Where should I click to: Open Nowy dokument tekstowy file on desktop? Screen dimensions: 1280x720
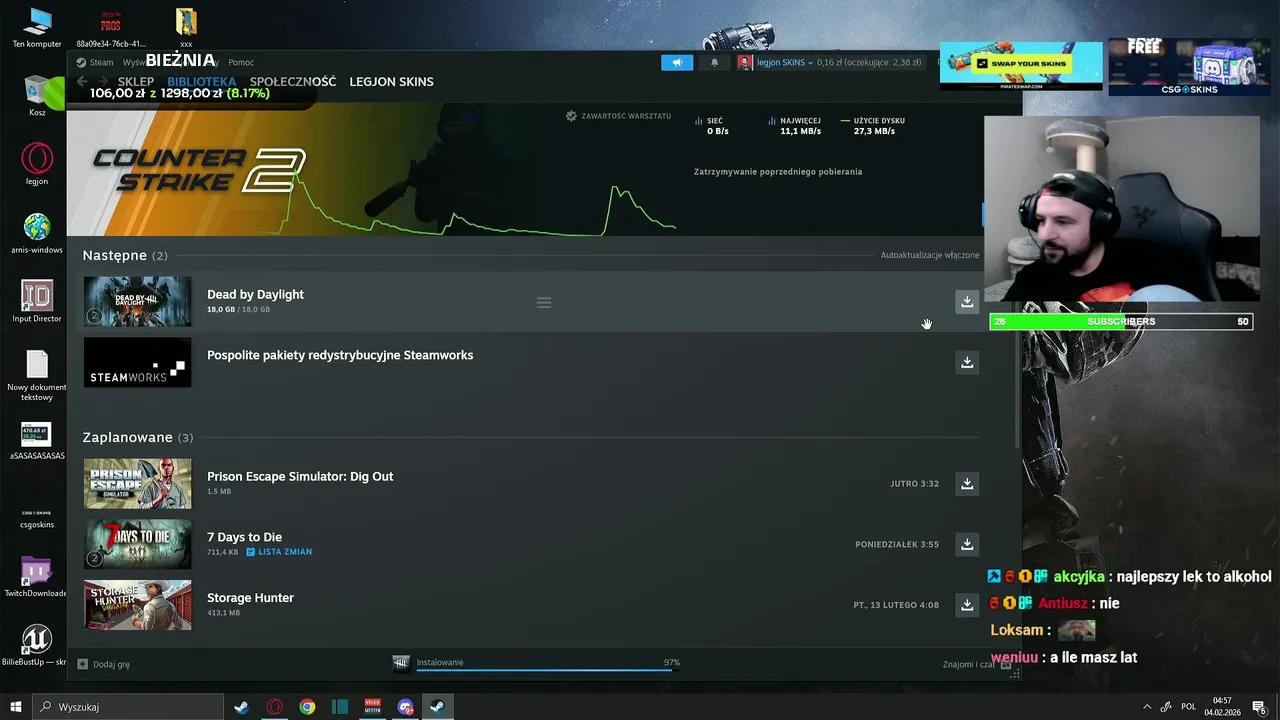tap(37, 376)
